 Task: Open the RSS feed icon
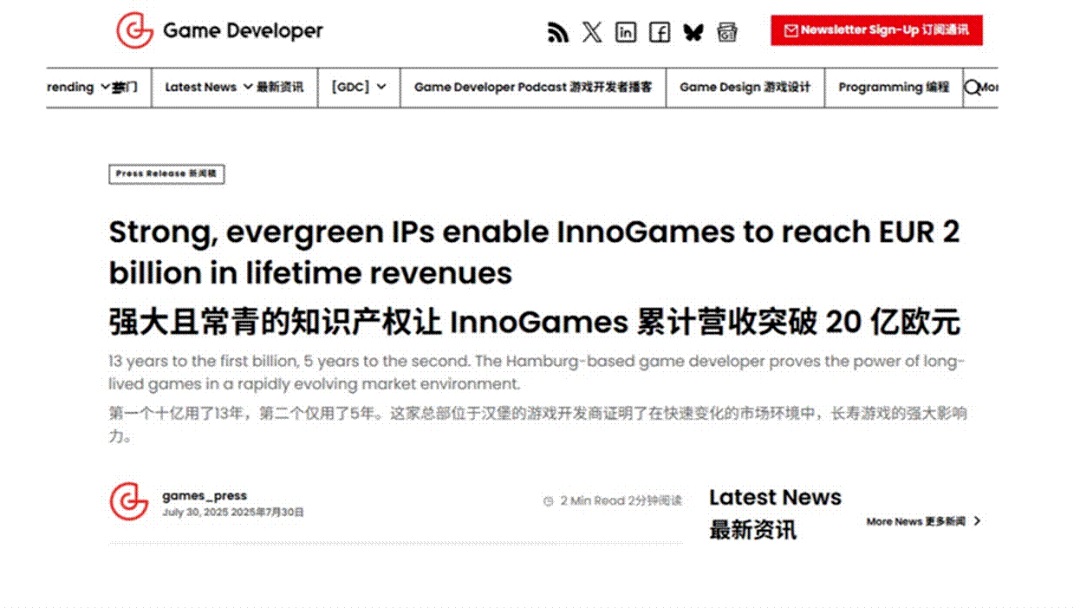[558, 32]
